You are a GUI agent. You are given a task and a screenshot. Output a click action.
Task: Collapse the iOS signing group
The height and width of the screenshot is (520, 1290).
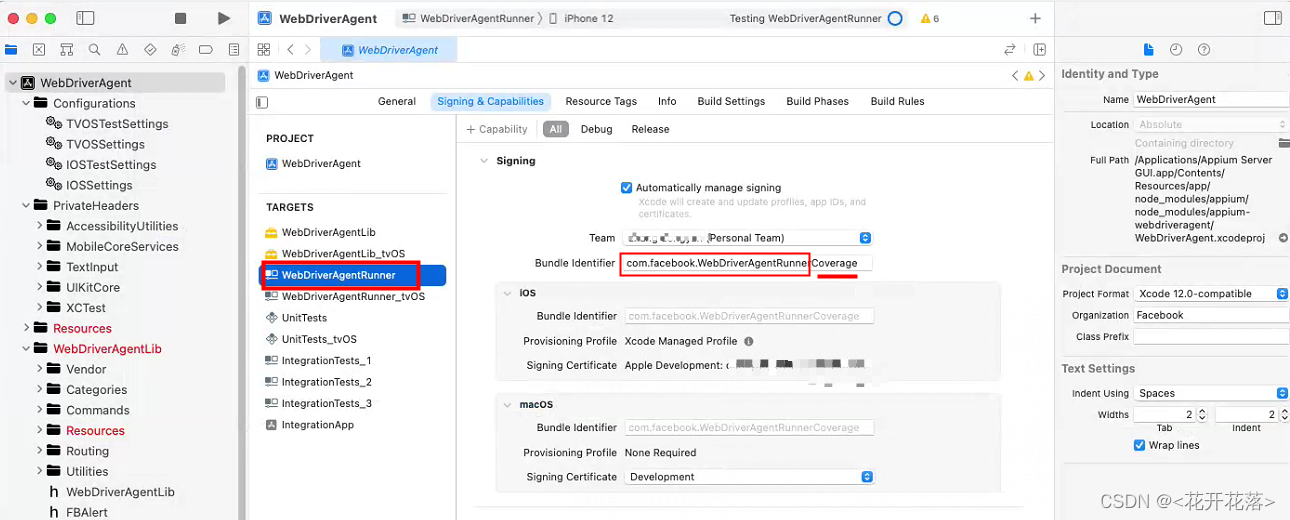506,293
